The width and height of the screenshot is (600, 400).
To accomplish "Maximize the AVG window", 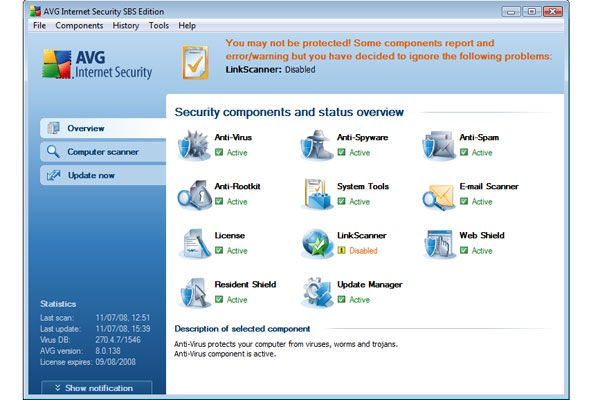I will (532, 12).
